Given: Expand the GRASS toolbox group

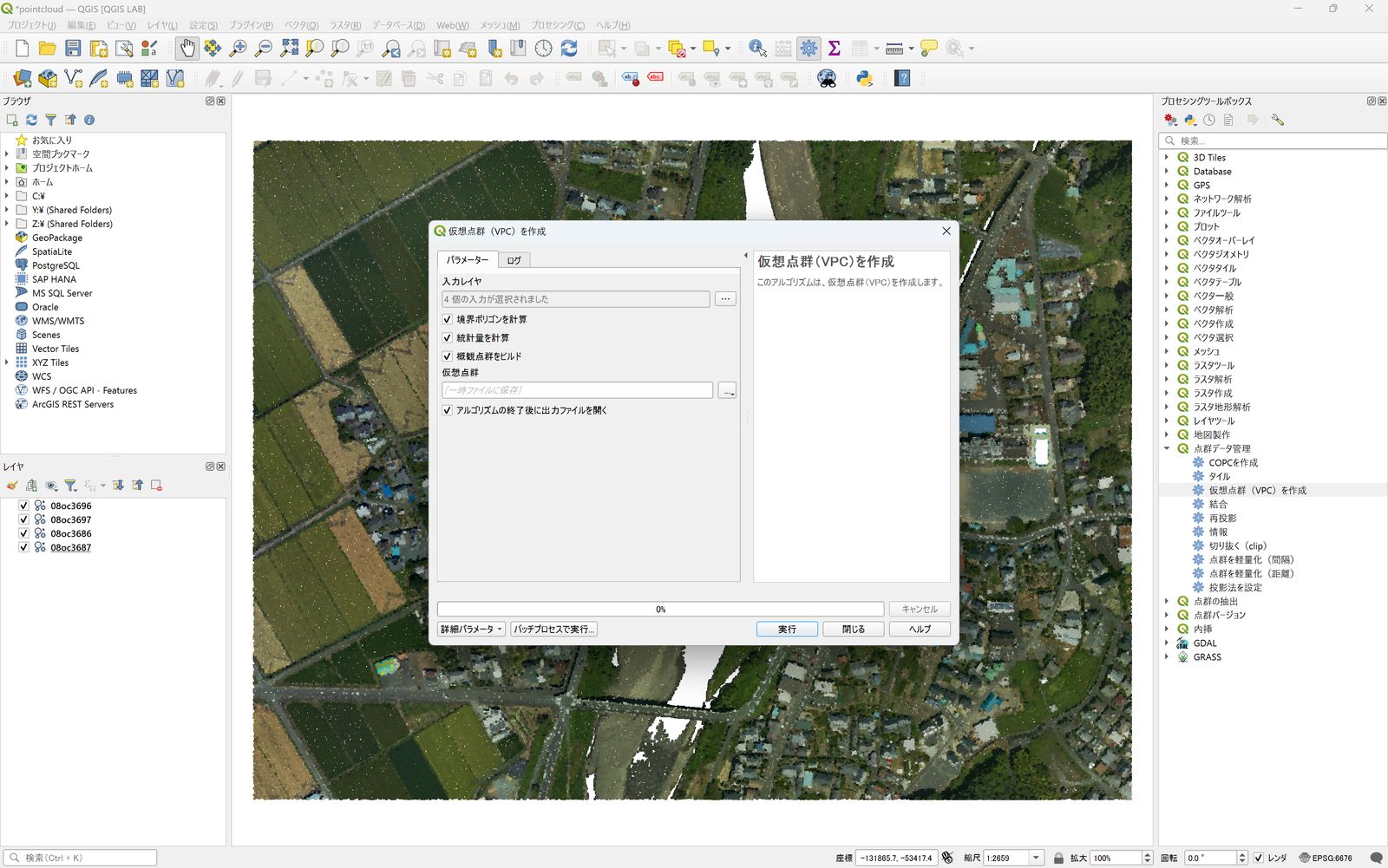Looking at the screenshot, I should coord(1167,656).
